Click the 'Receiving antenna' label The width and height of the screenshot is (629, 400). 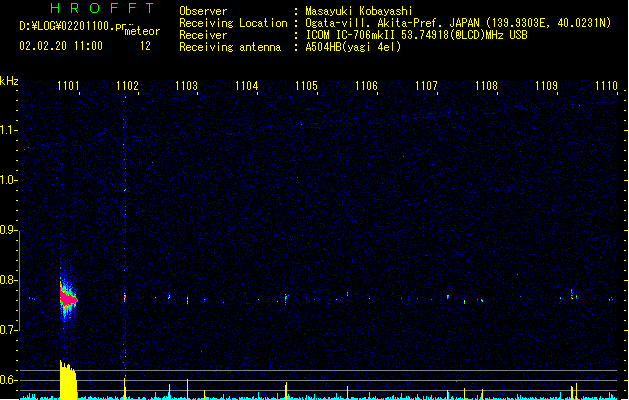(230, 47)
